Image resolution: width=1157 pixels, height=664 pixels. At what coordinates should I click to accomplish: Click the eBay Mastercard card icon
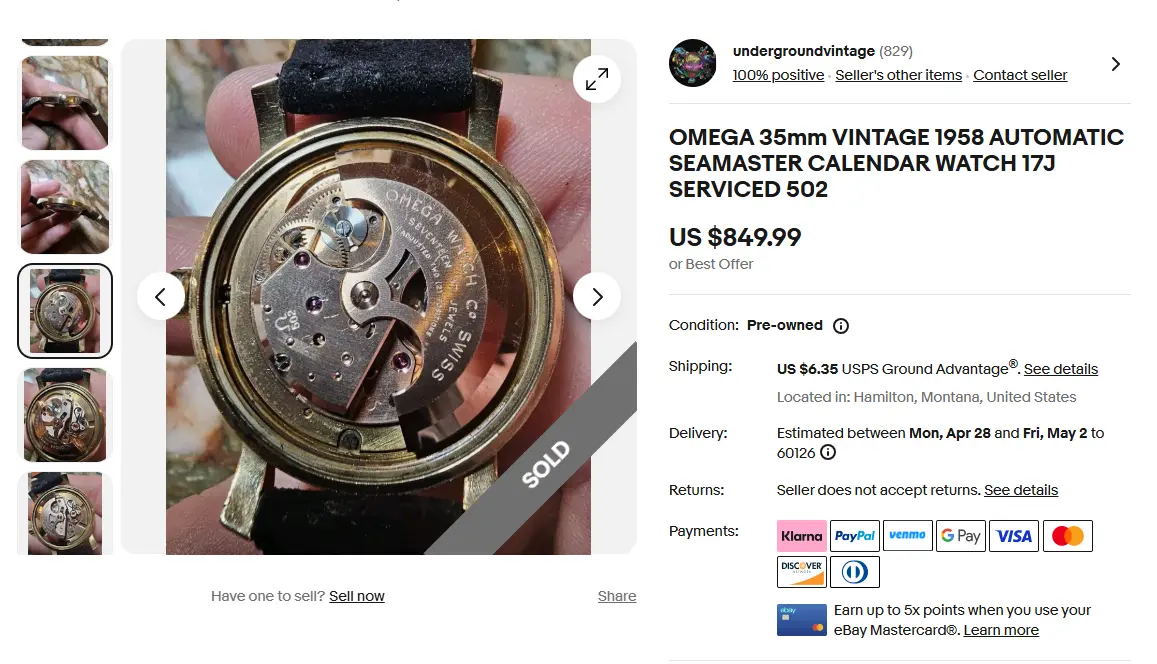click(x=801, y=620)
